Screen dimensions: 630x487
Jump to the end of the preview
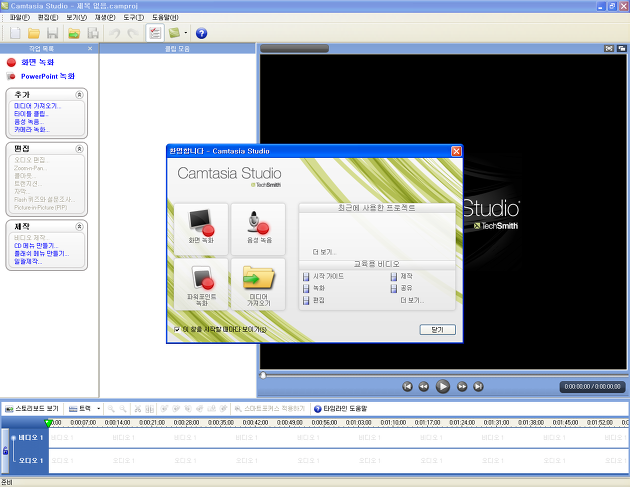(478, 387)
